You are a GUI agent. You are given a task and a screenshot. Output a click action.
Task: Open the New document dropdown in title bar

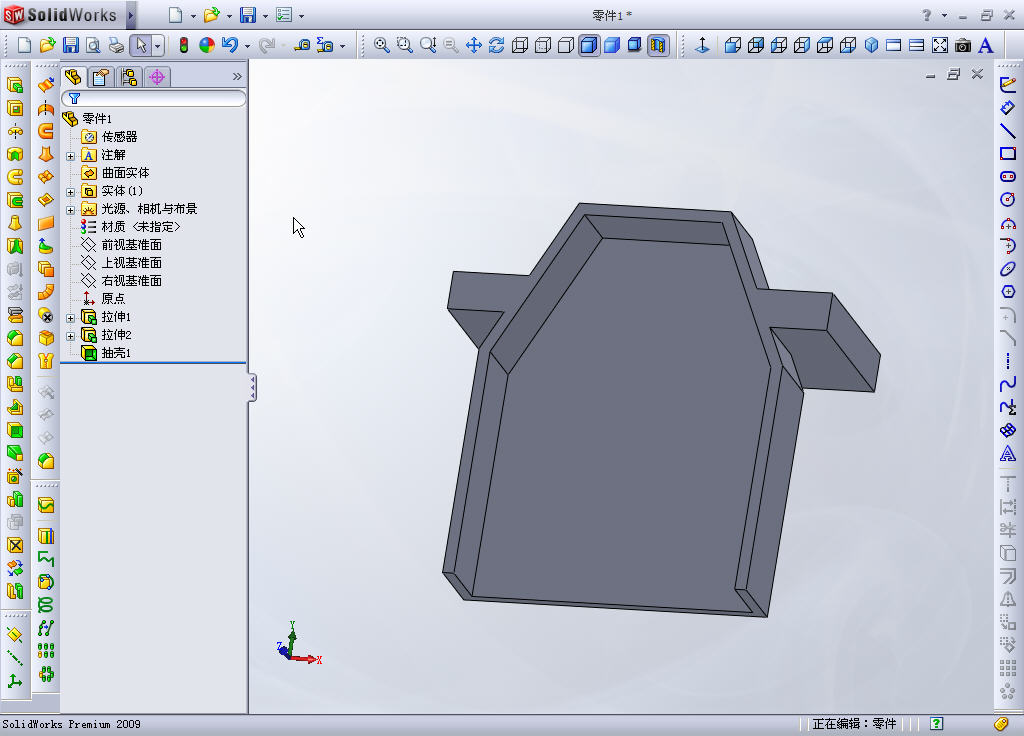193,16
